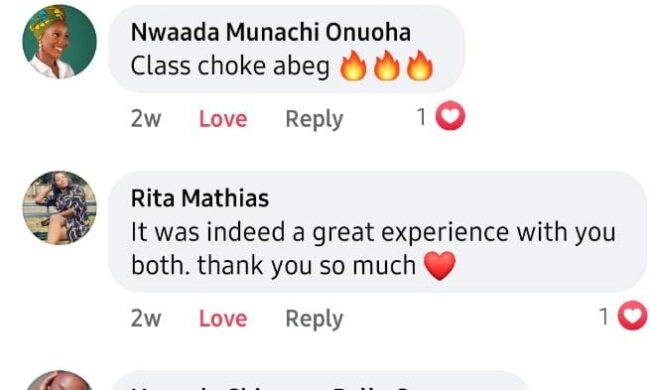Tap Rita Mathias's 'great experience' comment text
Viewport: 650px width, 390px height.
click(373, 248)
